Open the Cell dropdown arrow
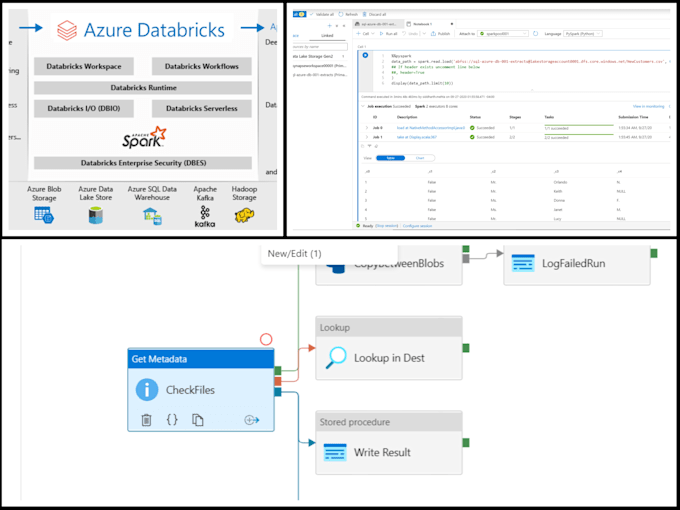This screenshot has width=680, height=510. click(373, 34)
